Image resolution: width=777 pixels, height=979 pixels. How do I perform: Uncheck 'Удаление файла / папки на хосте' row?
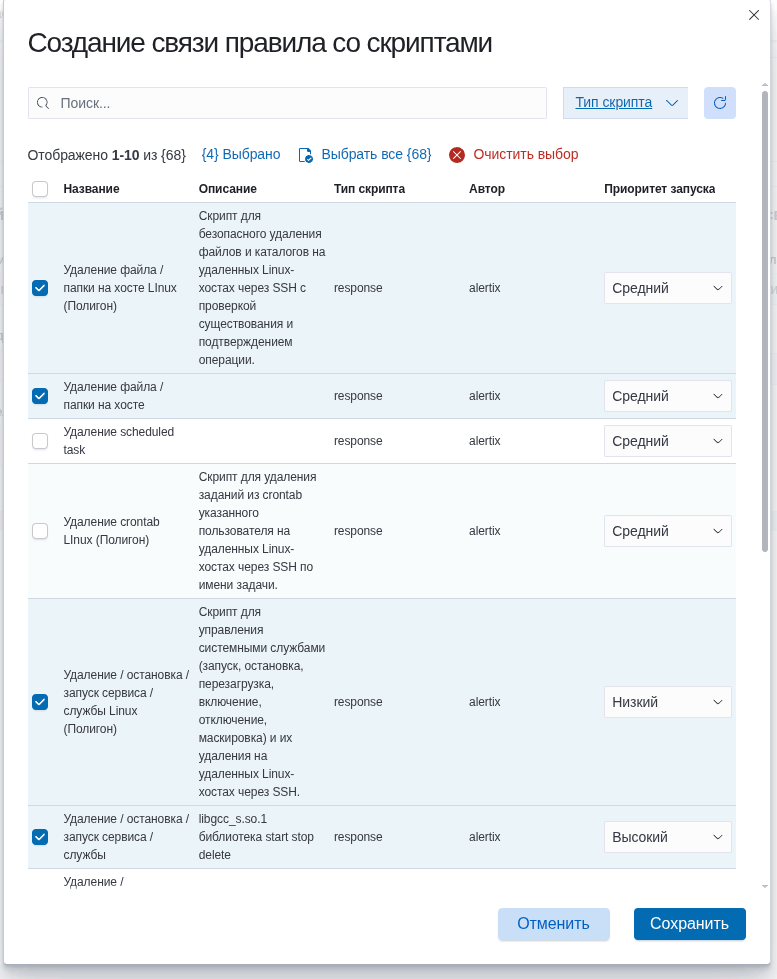tap(40, 396)
